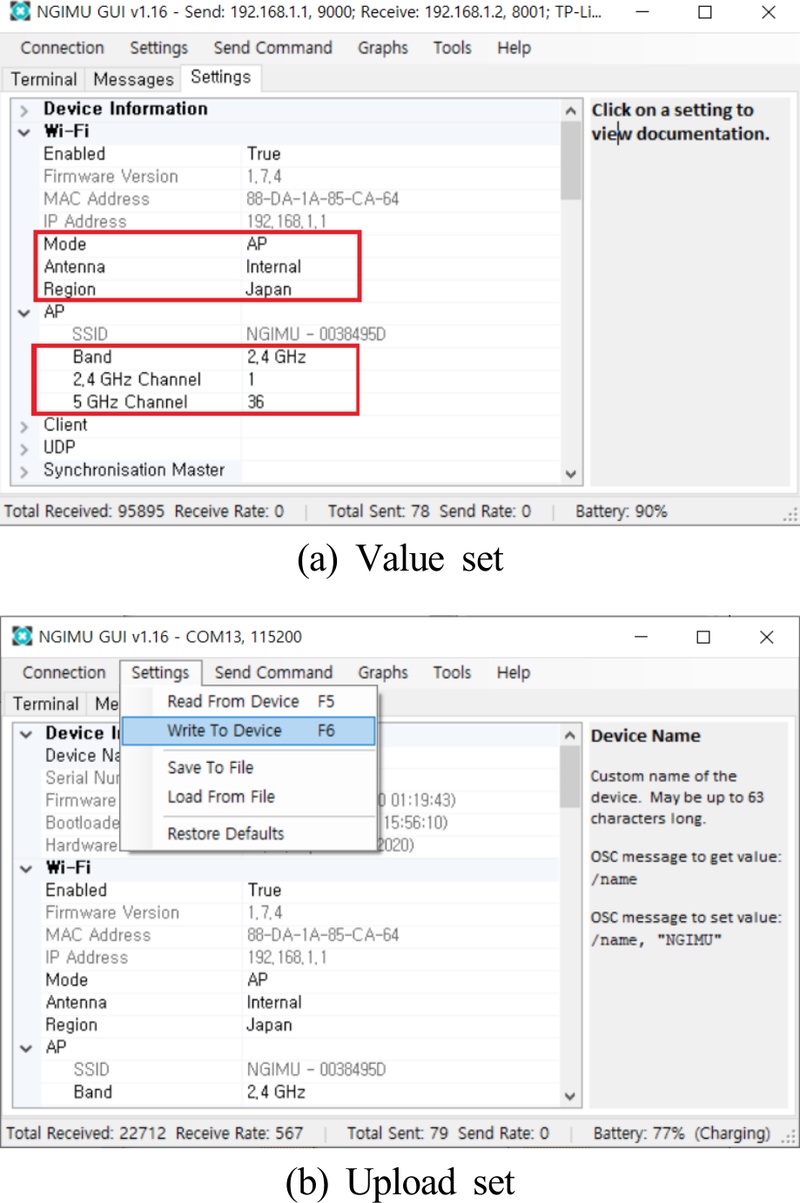The image size is (800, 1203).
Task: Open Graphs menu in COM13 window
Action: coord(383,673)
